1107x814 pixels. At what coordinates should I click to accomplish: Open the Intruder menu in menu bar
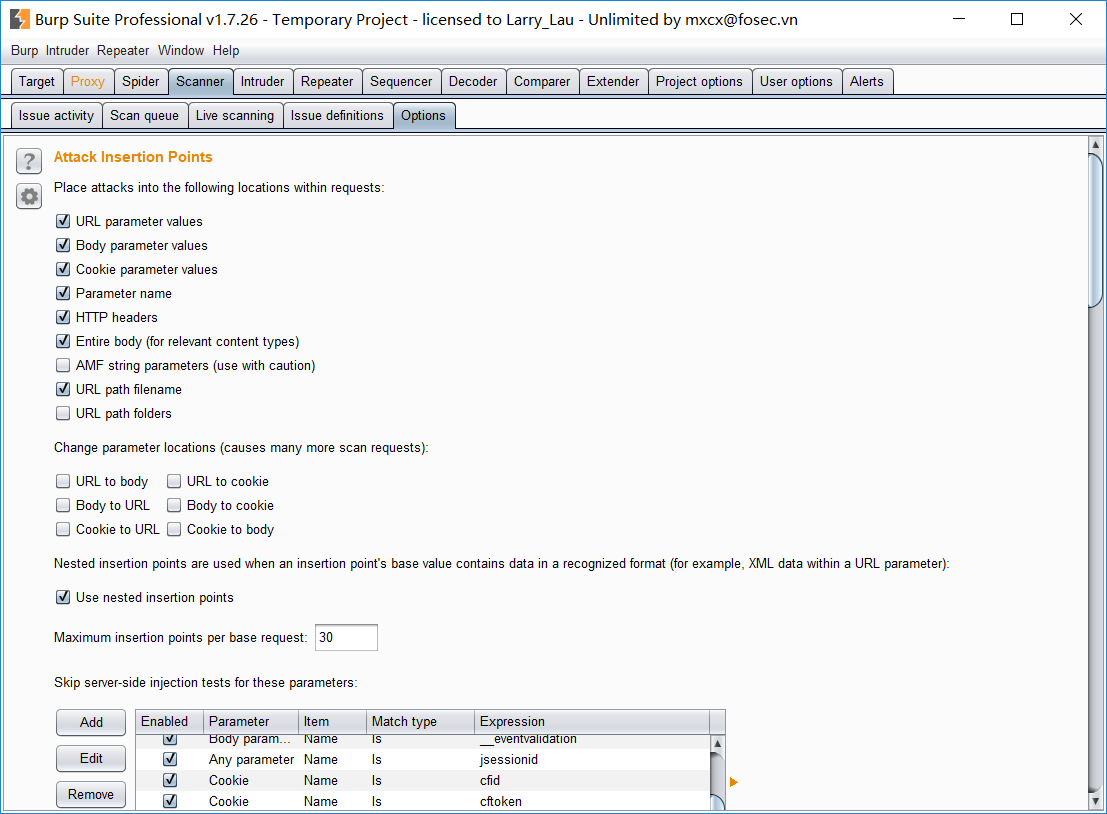point(68,50)
